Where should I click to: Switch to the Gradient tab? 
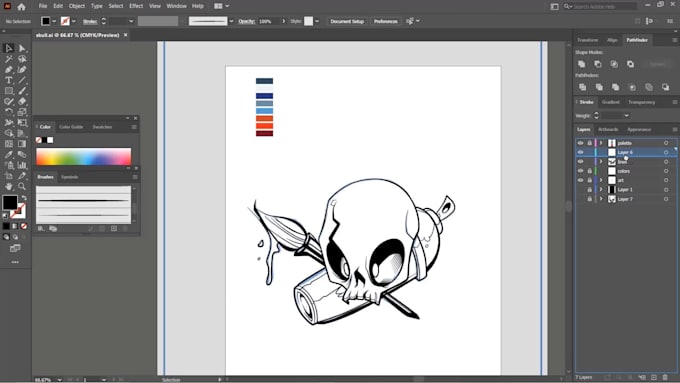pyautogui.click(x=611, y=102)
